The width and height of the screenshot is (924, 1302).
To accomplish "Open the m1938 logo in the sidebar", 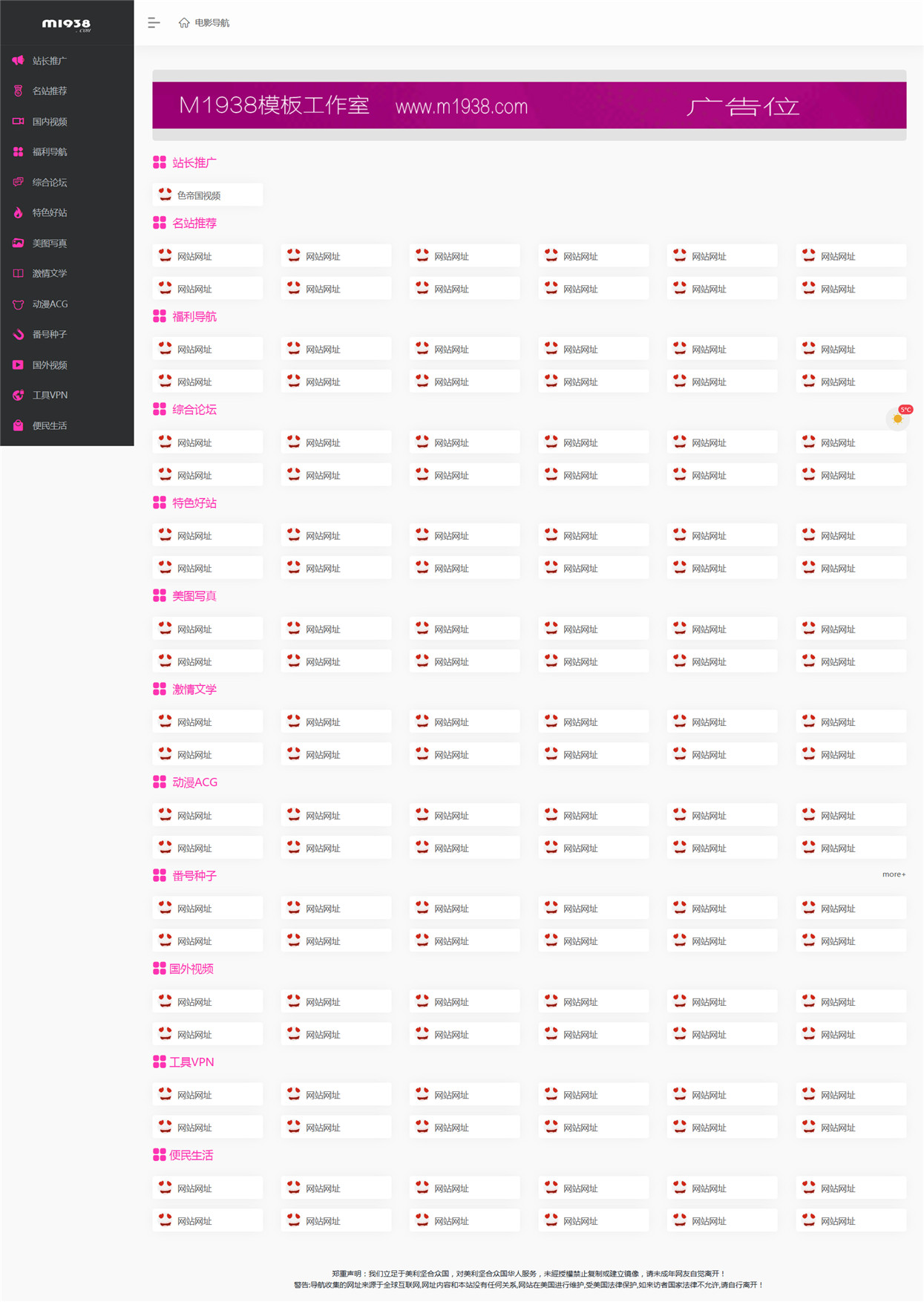I will [x=67, y=24].
